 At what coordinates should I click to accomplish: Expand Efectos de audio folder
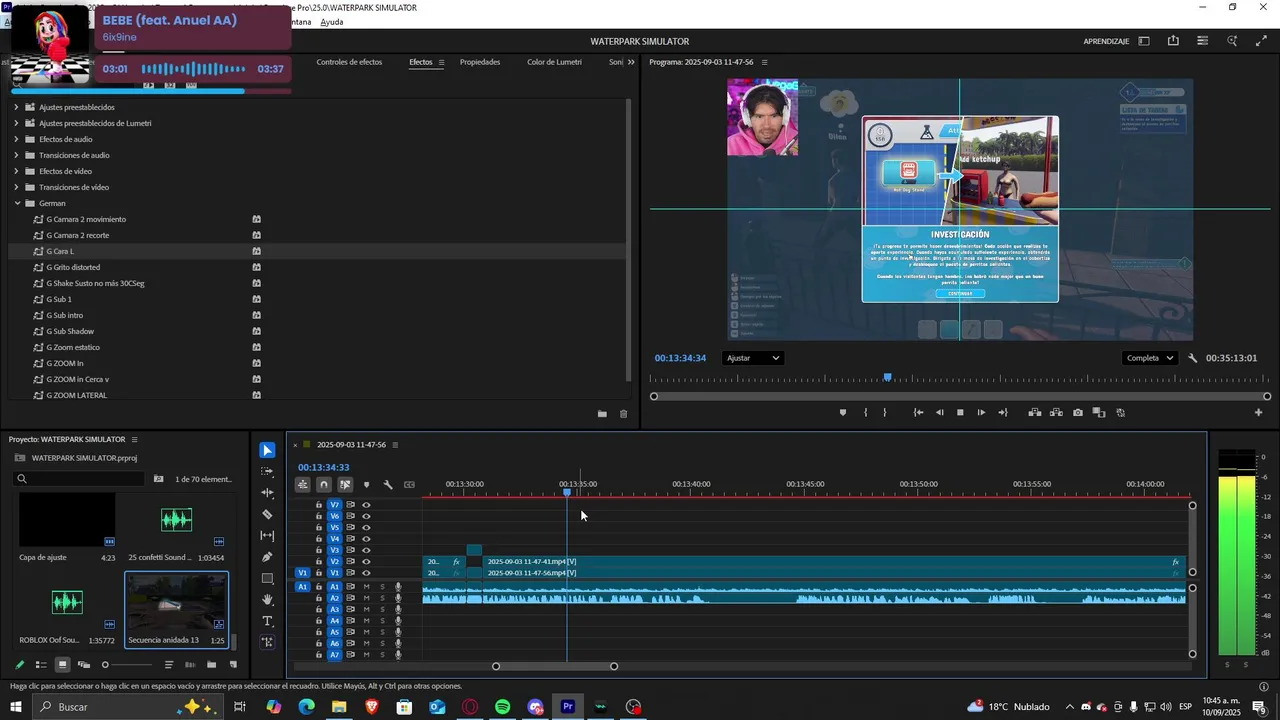coord(16,139)
